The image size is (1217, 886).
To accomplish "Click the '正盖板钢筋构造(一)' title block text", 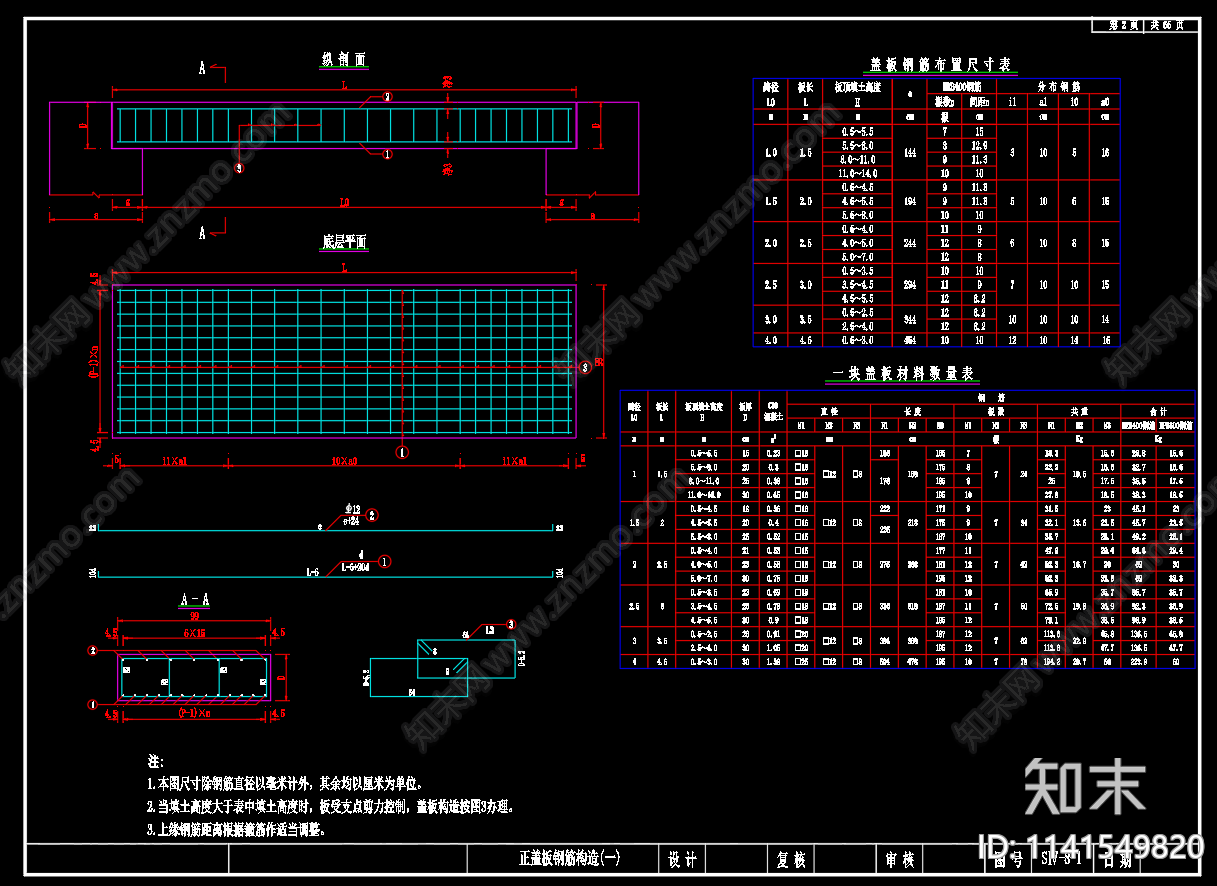I will [569, 858].
